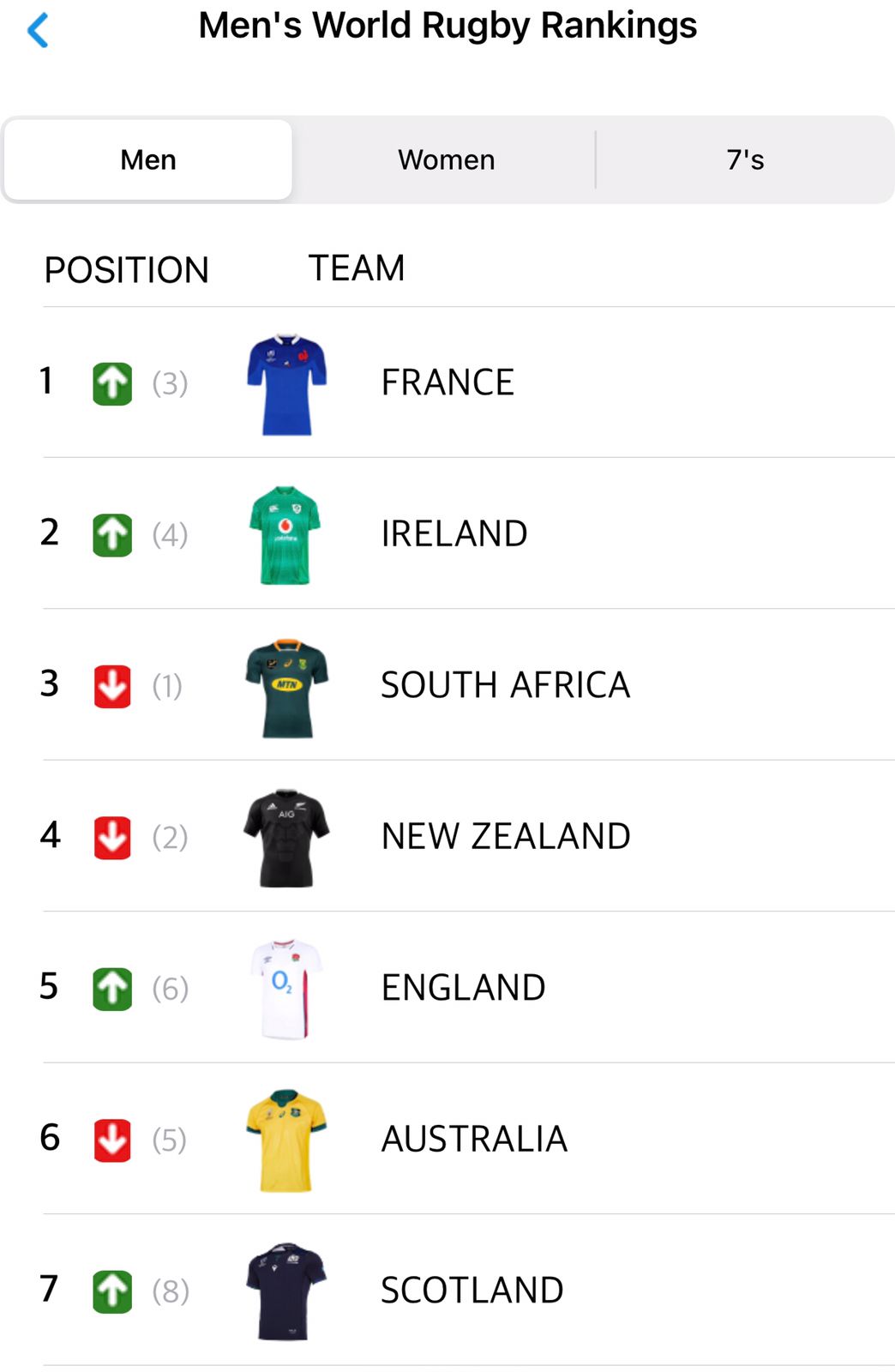Tap the blue back arrow
The width and height of the screenshot is (895, 1372).
(x=38, y=31)
